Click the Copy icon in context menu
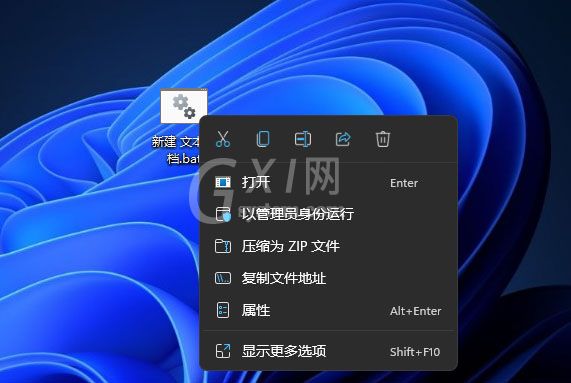Image resolution: width=571 pixels, height=383 pixels. [263, 139]
